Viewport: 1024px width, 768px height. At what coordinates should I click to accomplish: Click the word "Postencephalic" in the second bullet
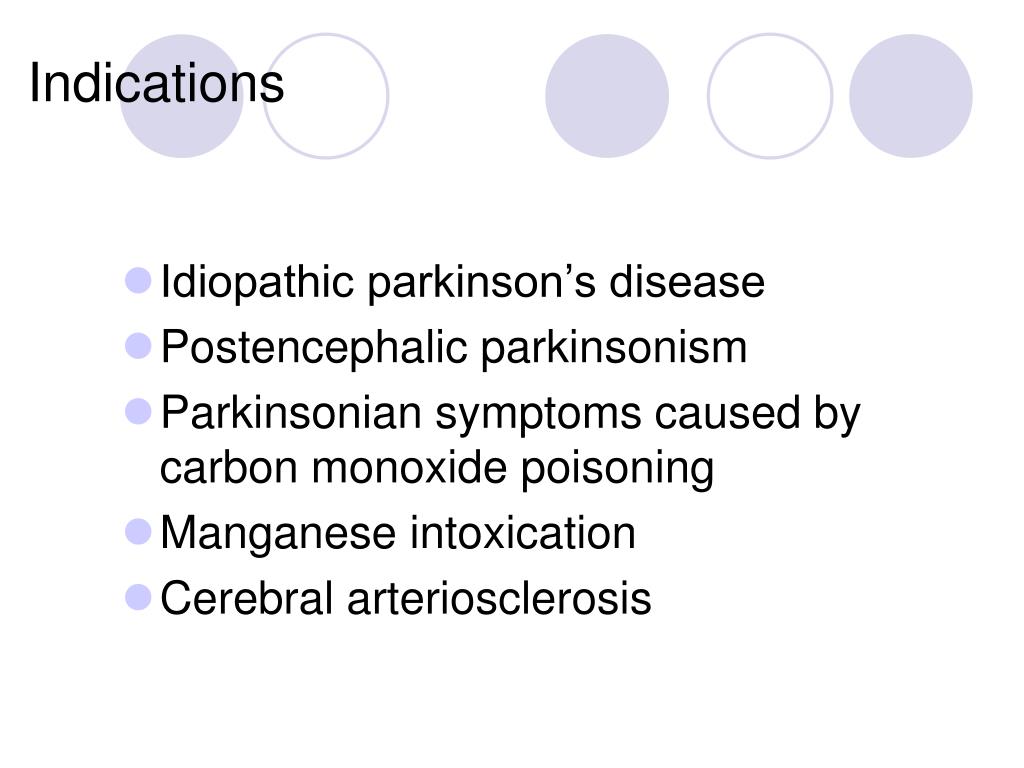pyautogui.click(x=315, y=348)
